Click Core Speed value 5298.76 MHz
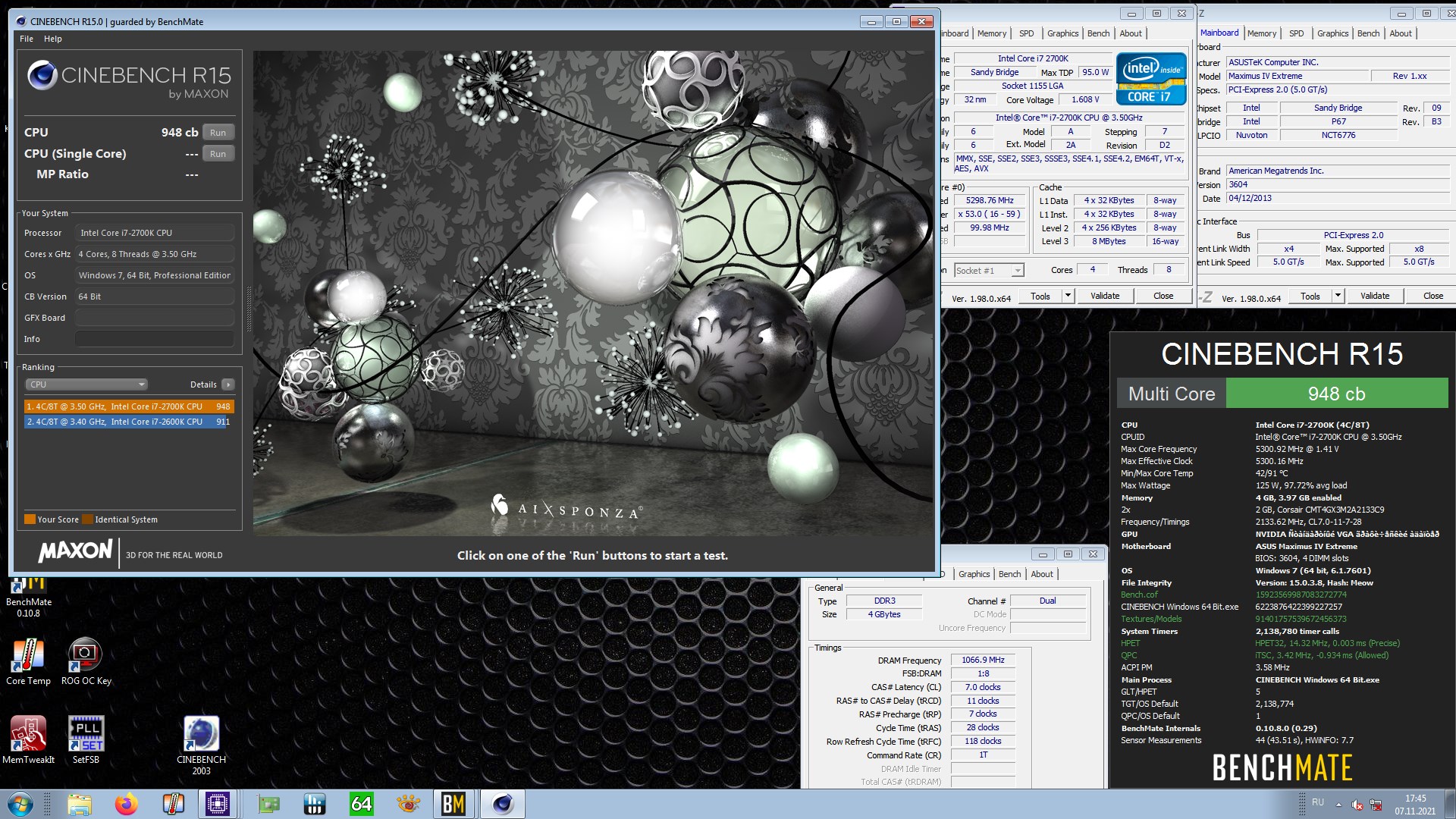This screenshot has width=1456, height=819. coord(990,201)
